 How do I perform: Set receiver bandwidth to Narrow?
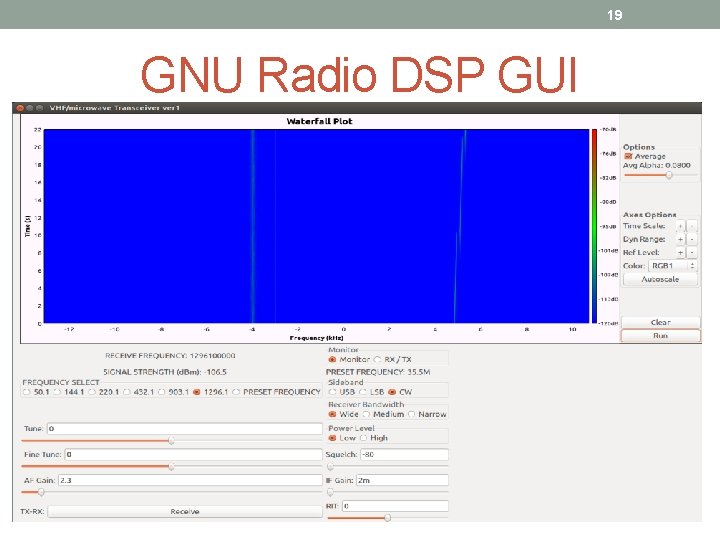411,414
